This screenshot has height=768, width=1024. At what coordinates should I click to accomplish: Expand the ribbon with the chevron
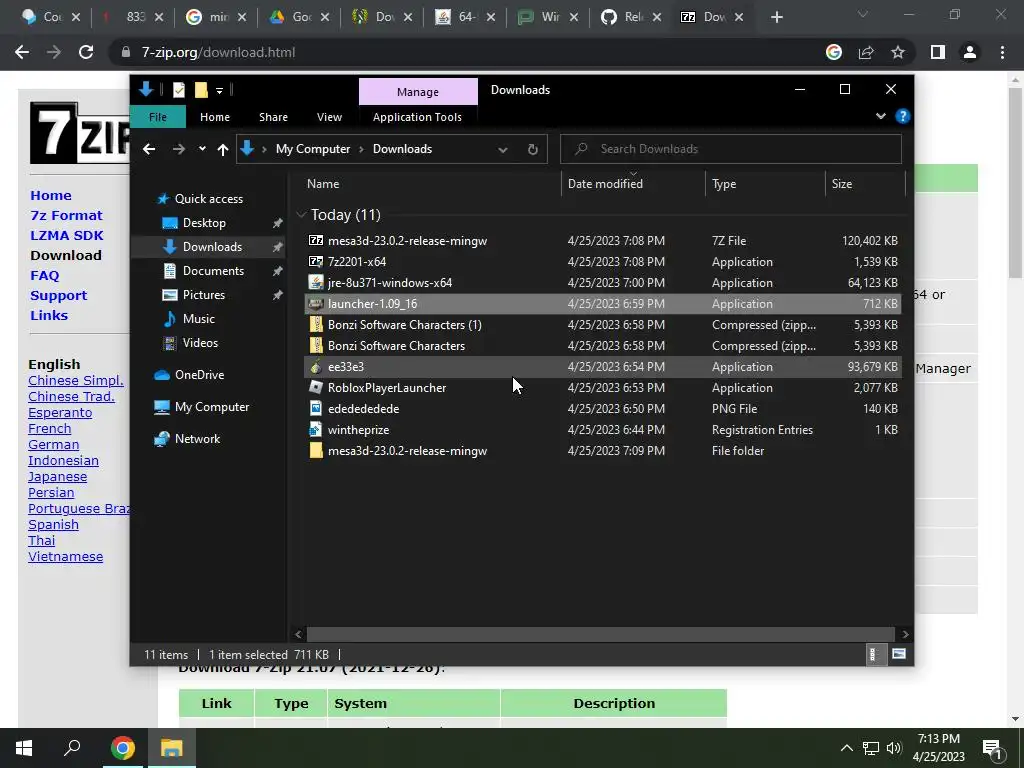[880, 116]
